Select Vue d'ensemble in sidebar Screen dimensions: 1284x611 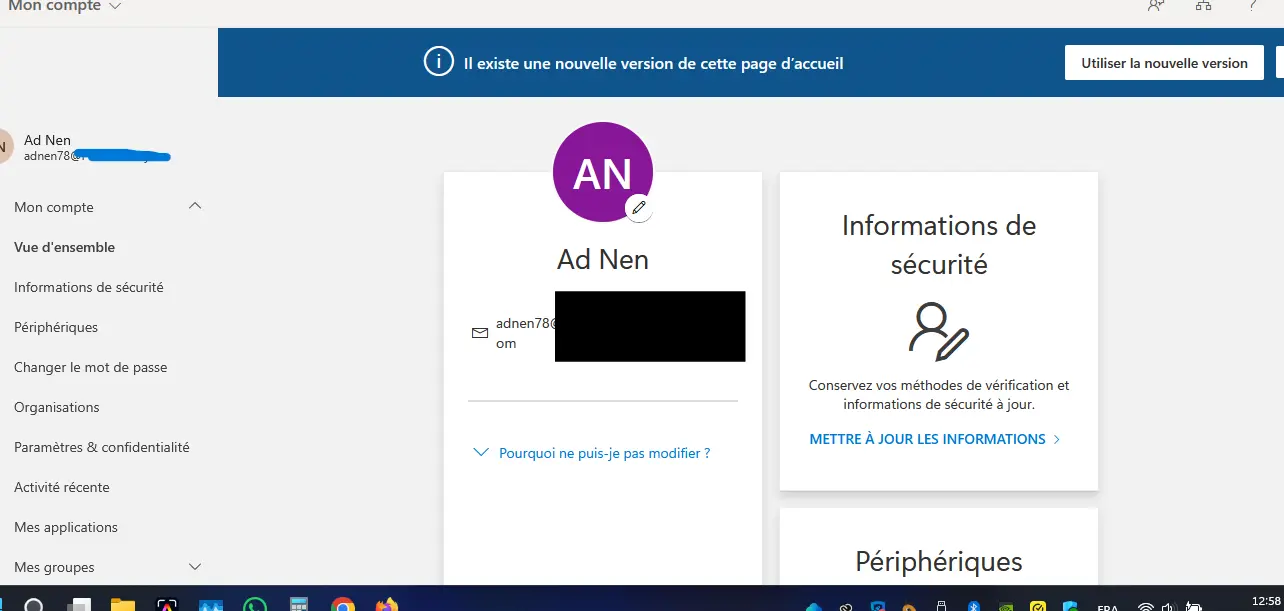tap(65, 247)
